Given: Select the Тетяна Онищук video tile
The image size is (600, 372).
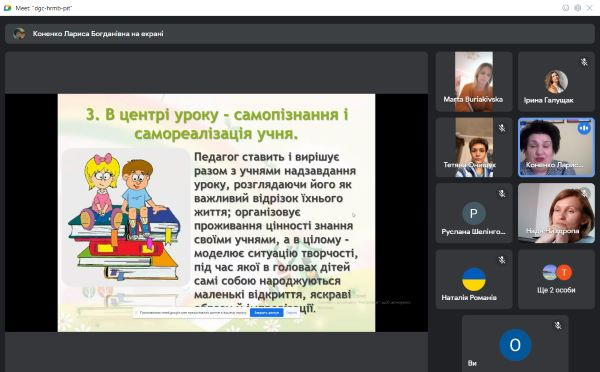Looking at the screenshot, I should (474, 147).
